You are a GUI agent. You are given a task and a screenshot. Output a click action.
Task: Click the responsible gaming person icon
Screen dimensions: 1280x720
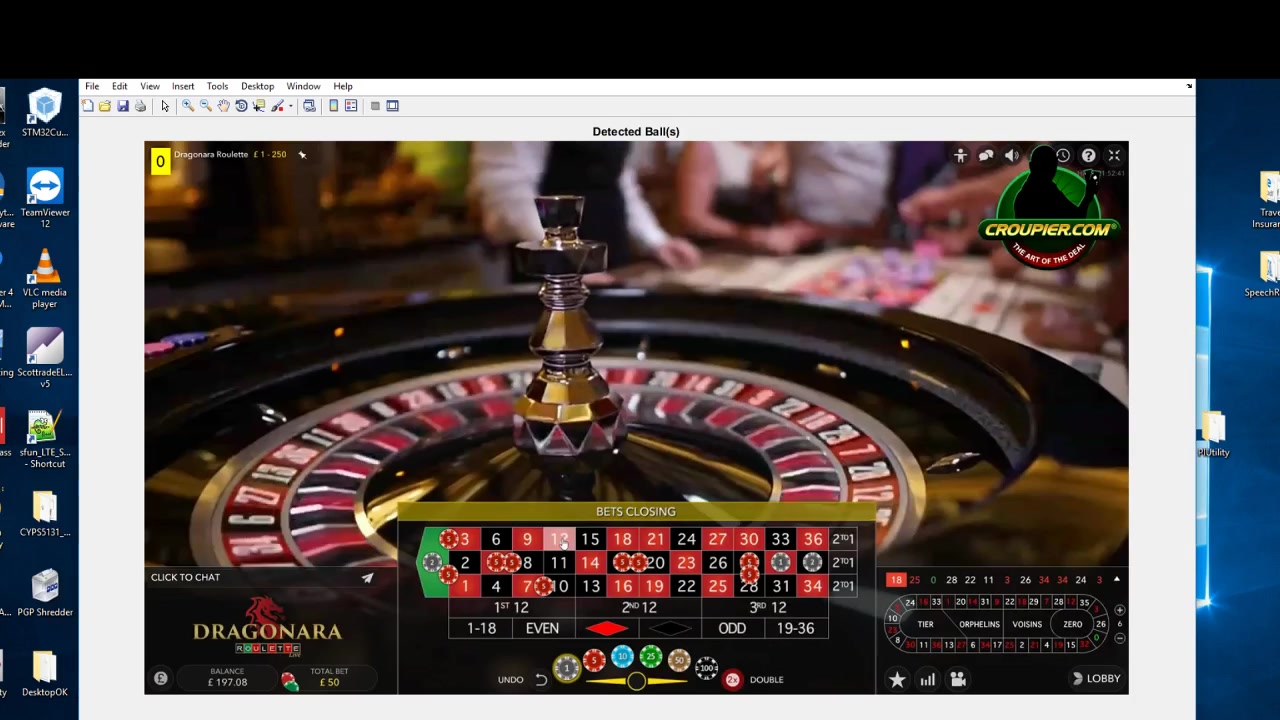[x=961, y=155]
